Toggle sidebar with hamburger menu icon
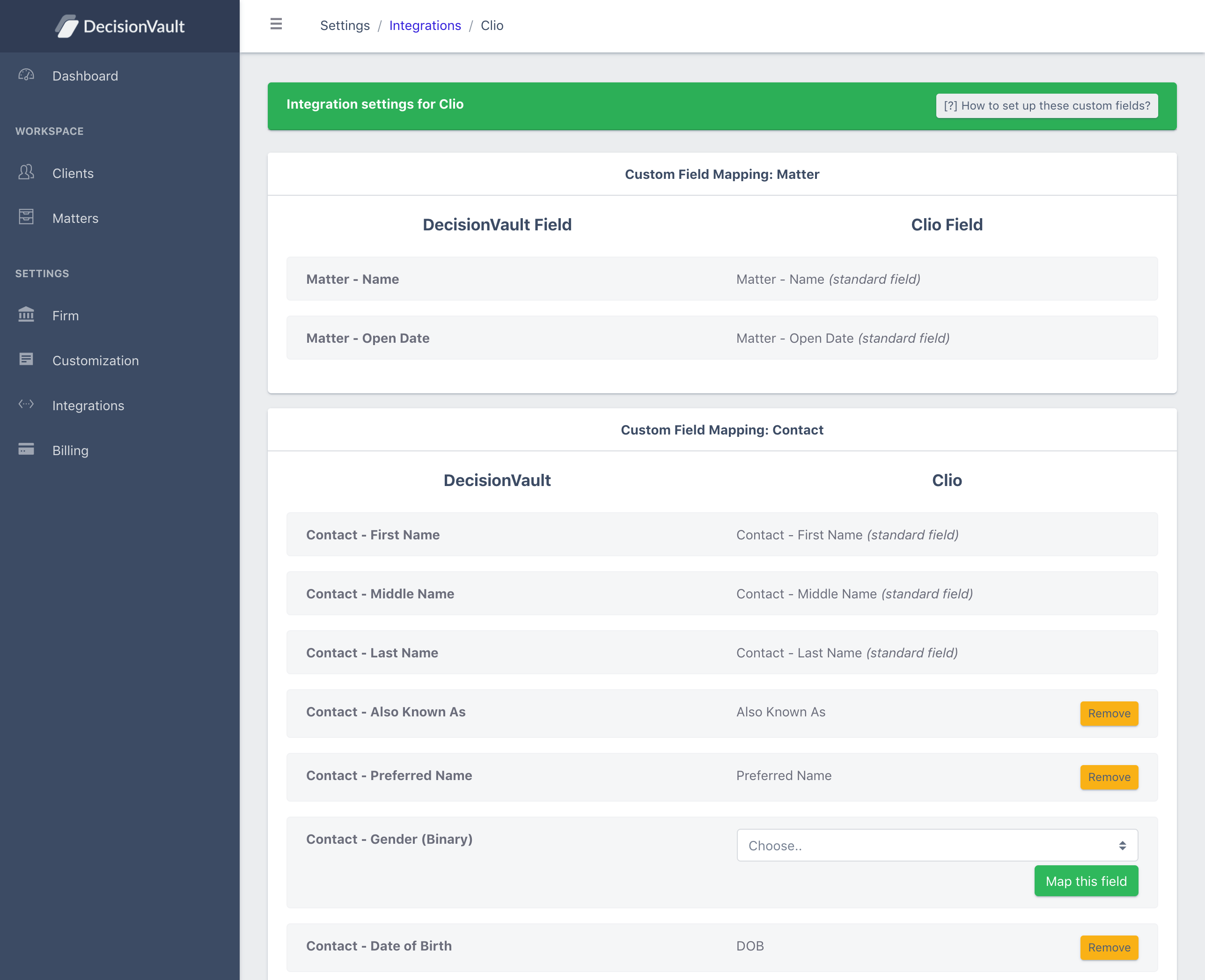The image size is (1205, 980). (276, 24)
